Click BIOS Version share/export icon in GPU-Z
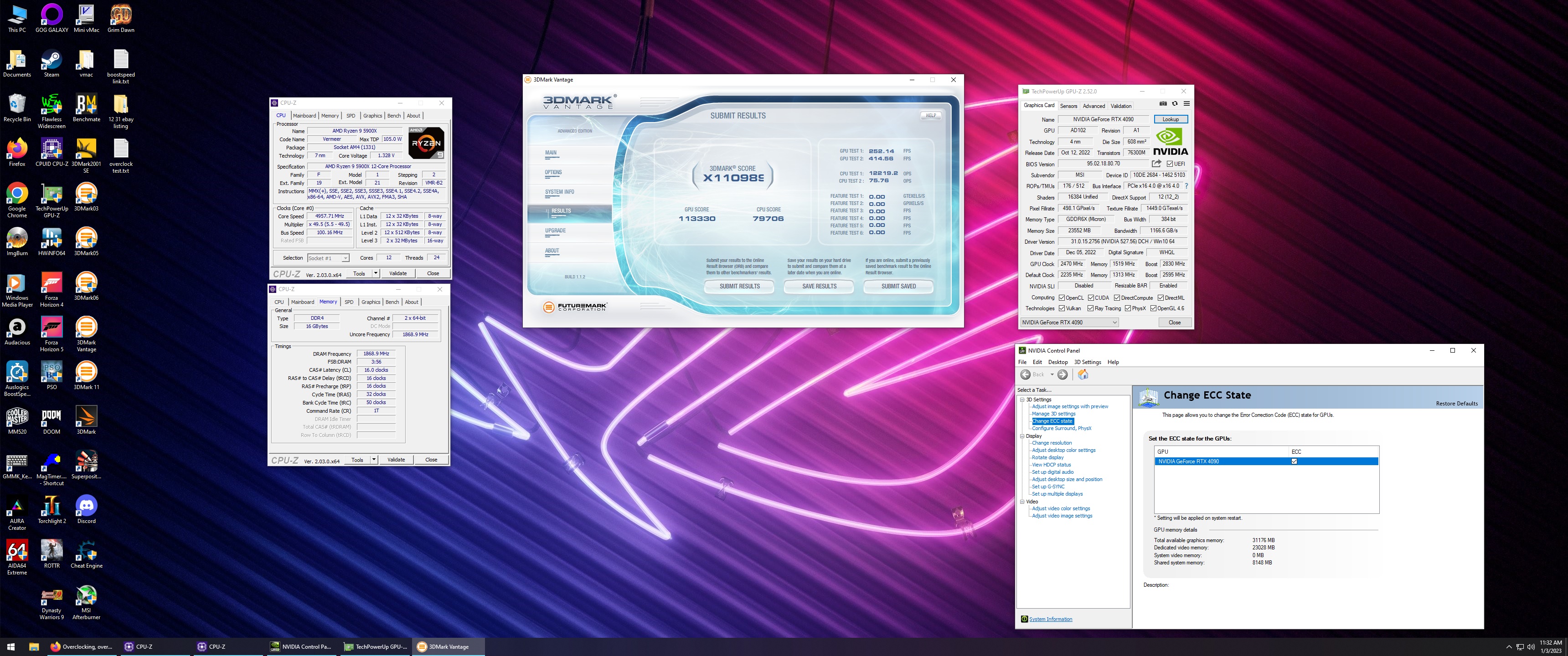Image resolution: width=1568 pixels, height=656 pixels. [1156, 164]
